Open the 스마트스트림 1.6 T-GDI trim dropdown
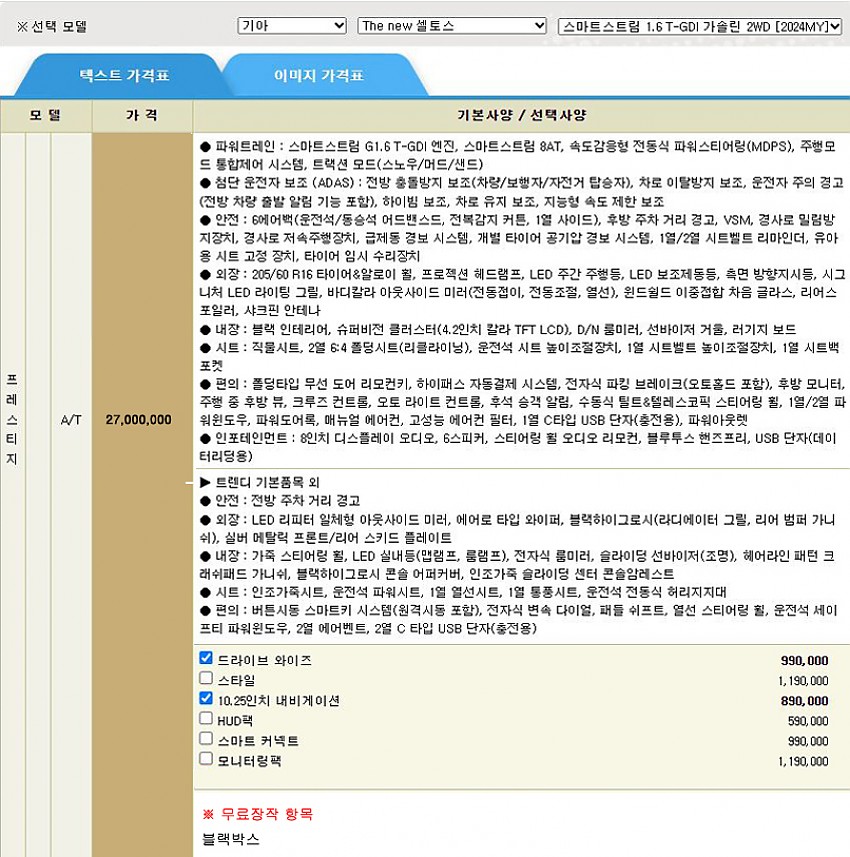850x857 pixels. (x=700, y=26)
